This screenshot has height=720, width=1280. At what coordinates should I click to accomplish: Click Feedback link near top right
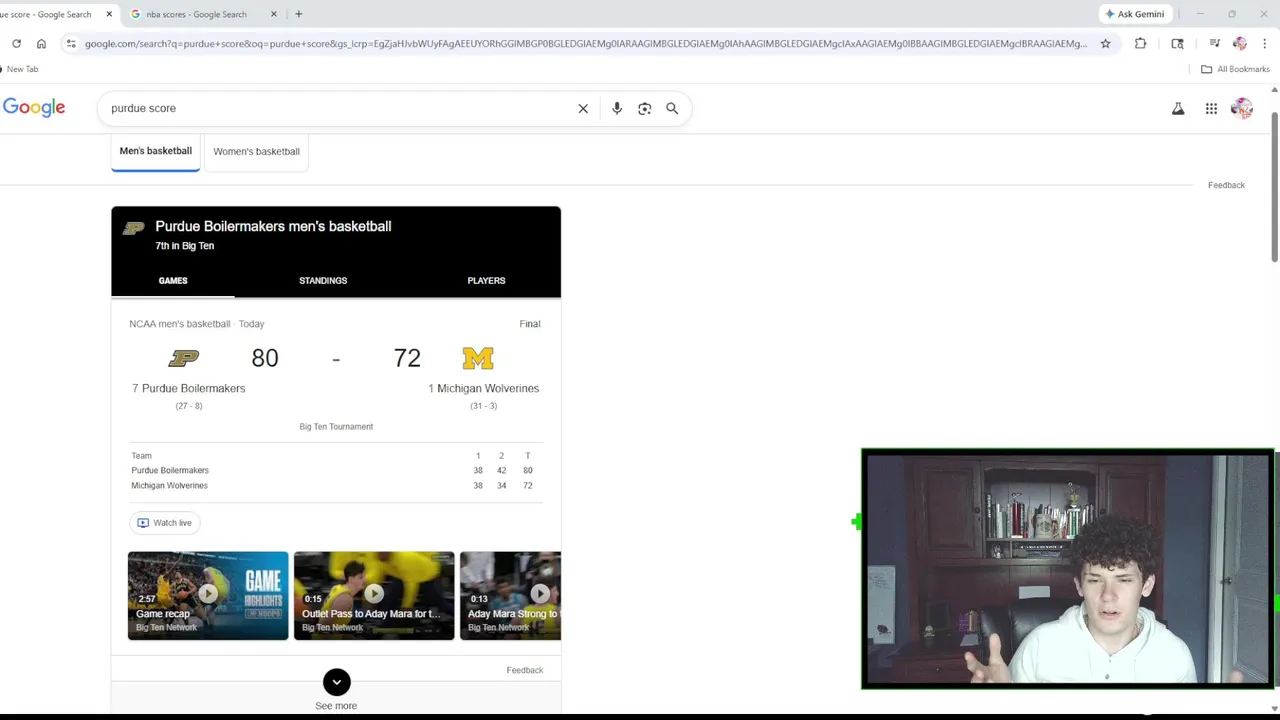[1226, 185]
